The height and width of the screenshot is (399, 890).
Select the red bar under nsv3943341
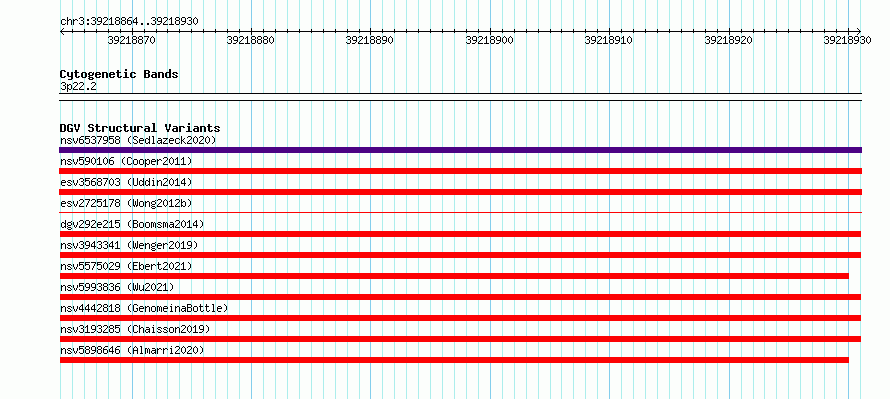coord(460,255)
